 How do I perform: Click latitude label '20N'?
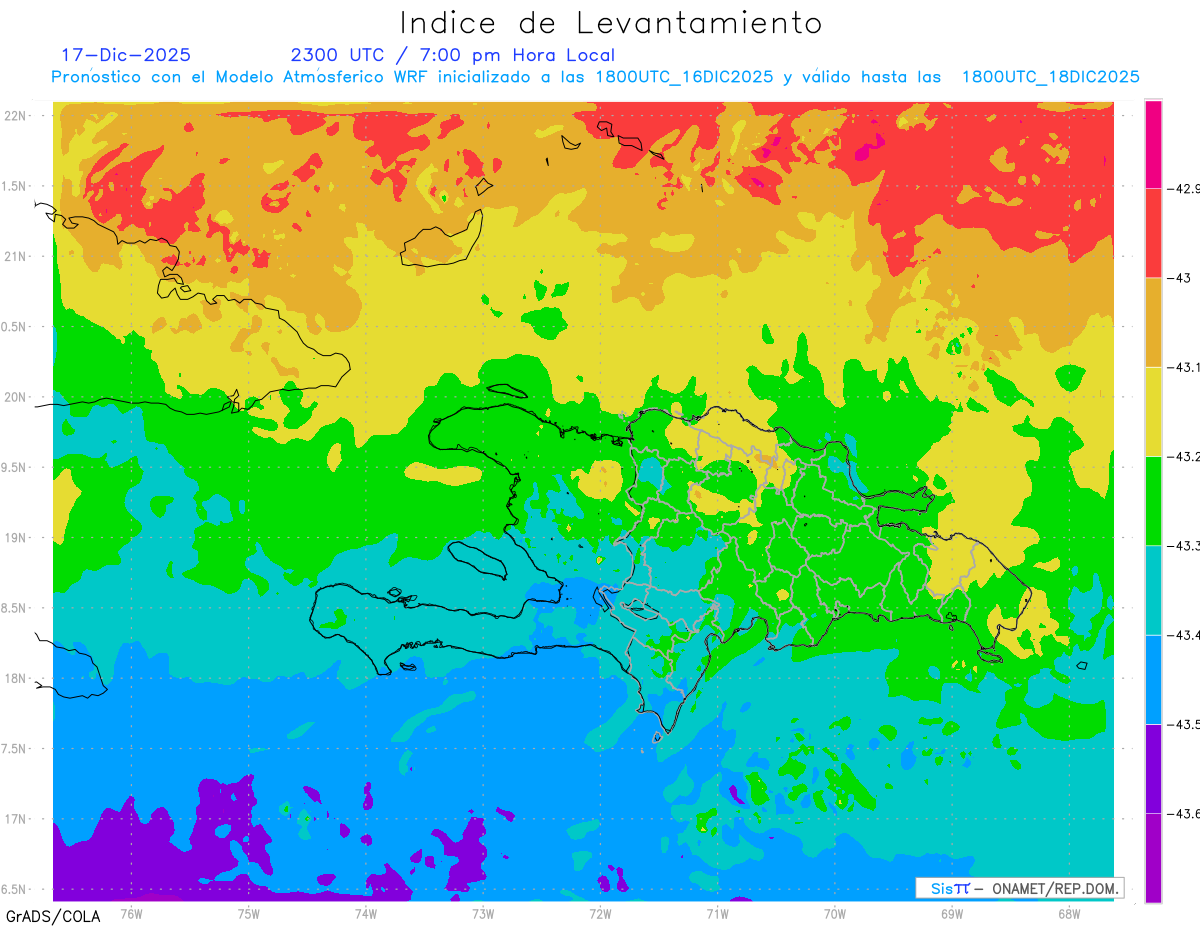point(17,397)
